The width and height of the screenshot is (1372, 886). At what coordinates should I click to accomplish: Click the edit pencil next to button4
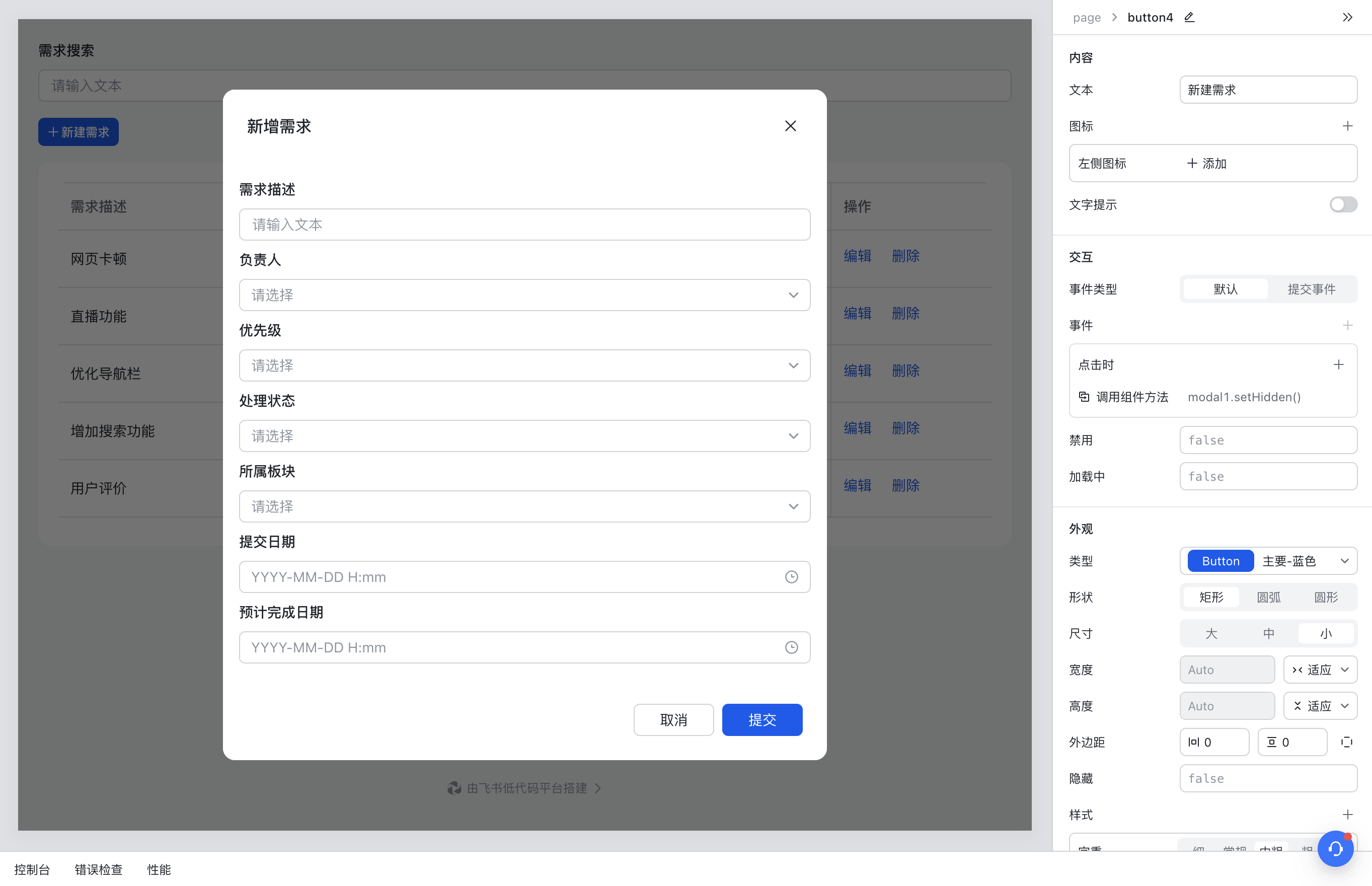(x=1189, y=17)
